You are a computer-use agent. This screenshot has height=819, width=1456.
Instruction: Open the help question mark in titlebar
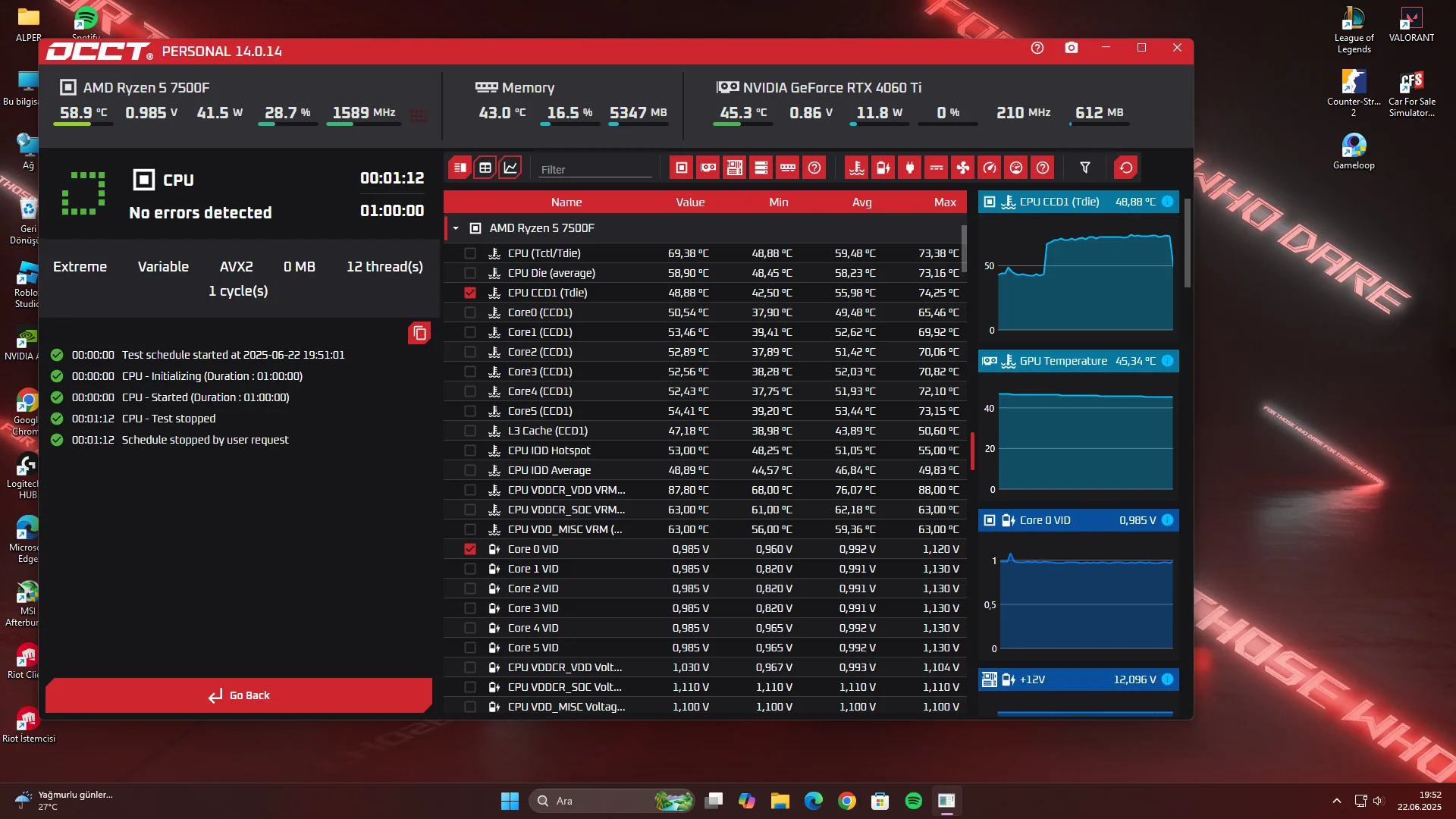pos(1037,48)
